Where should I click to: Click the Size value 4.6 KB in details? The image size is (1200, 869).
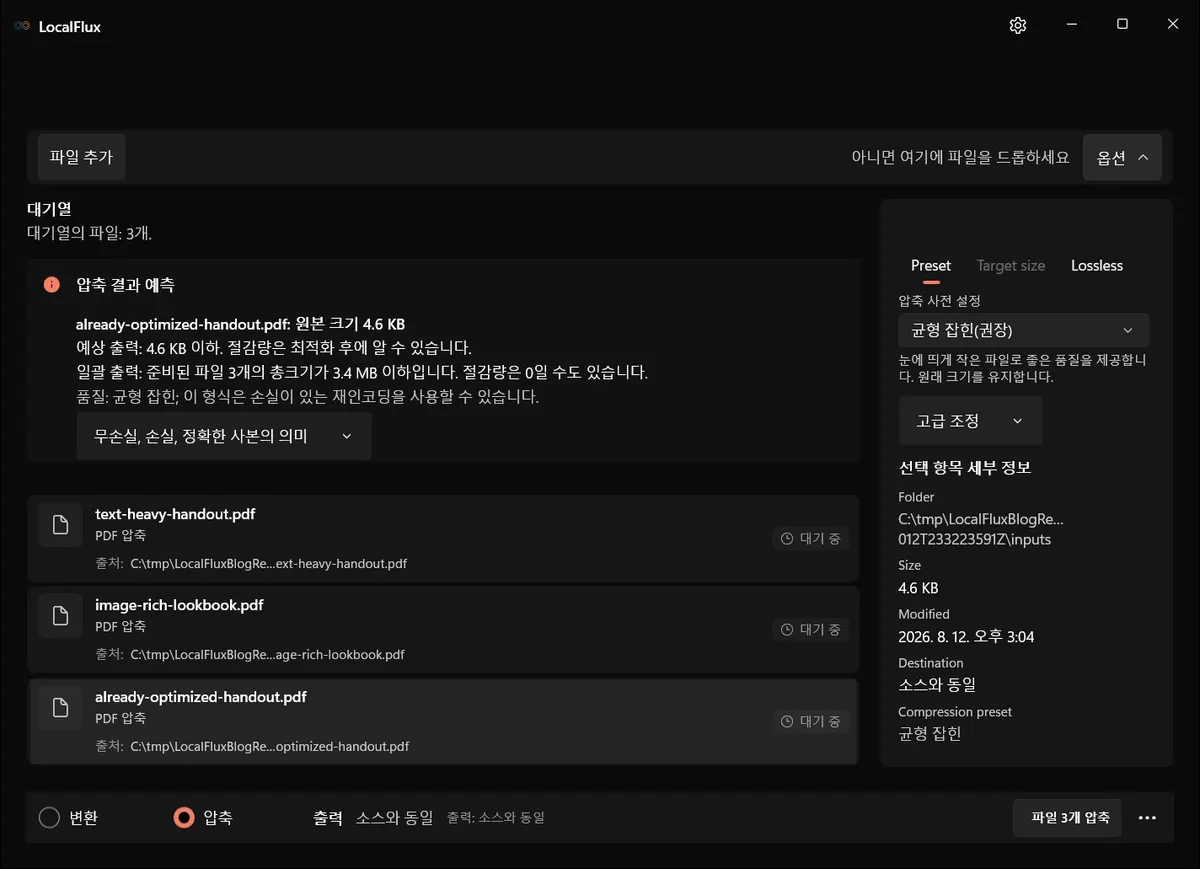click(x=918, y=588)
